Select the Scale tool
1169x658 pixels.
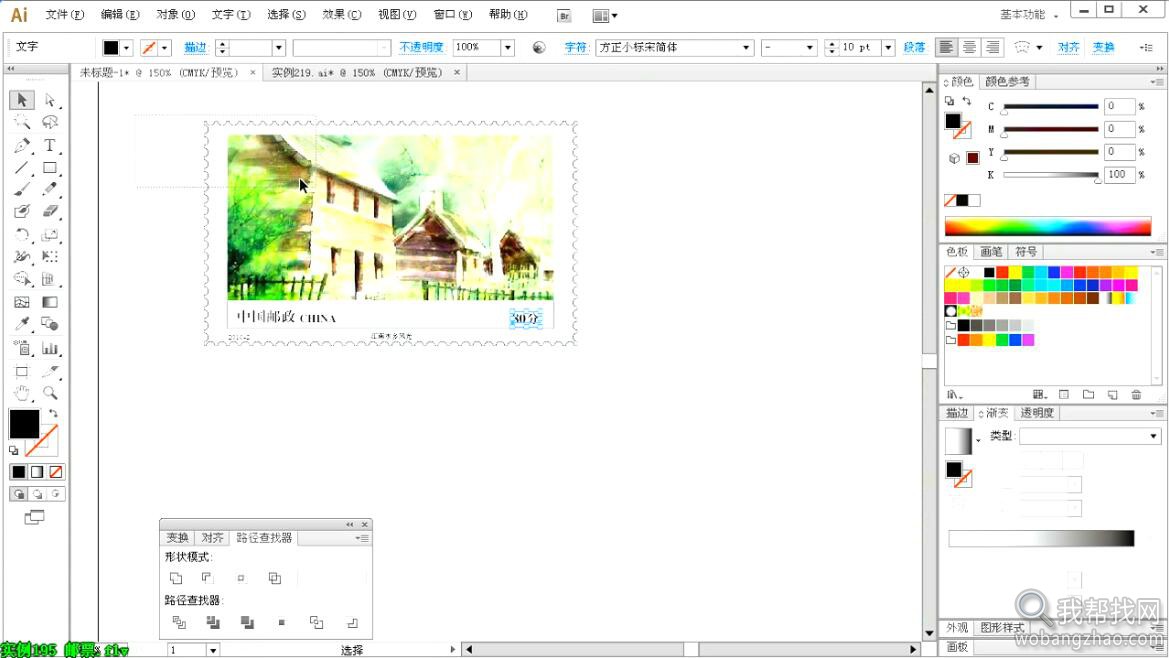(x=50, y=235)
